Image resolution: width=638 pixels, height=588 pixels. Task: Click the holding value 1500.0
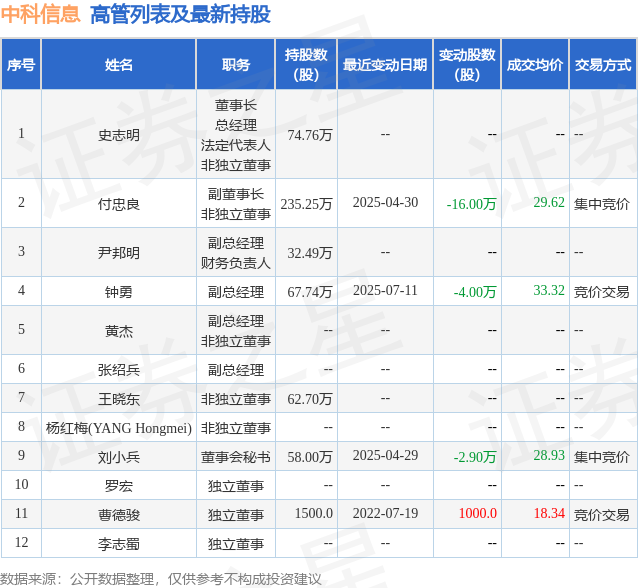coord(313,514)
